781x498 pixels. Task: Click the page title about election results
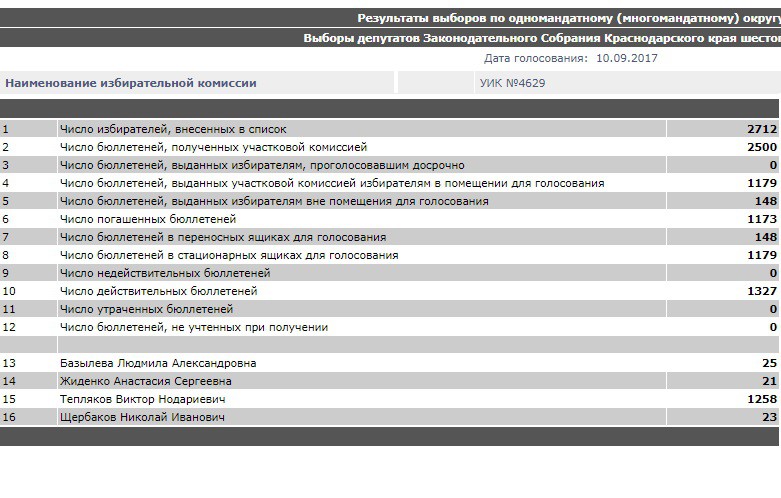(x=568, y=18)
